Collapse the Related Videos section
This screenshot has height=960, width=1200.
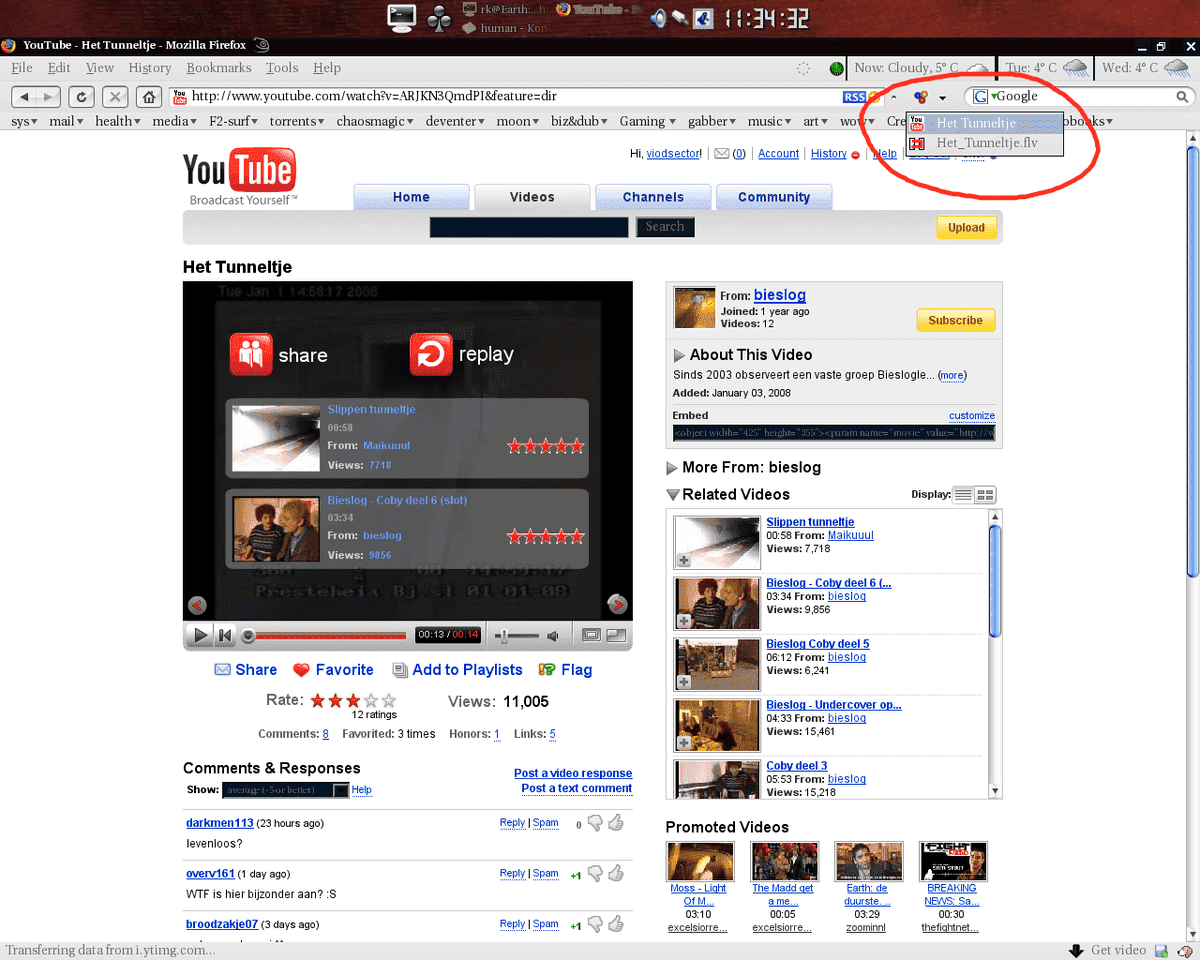673,495
